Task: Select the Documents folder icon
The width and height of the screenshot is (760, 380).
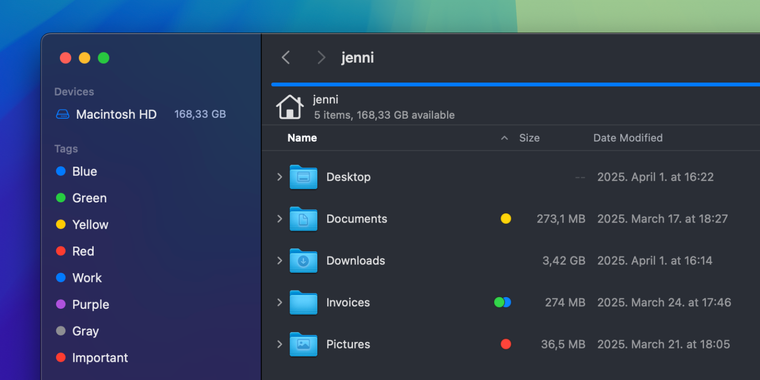Action: click(303, 219)
